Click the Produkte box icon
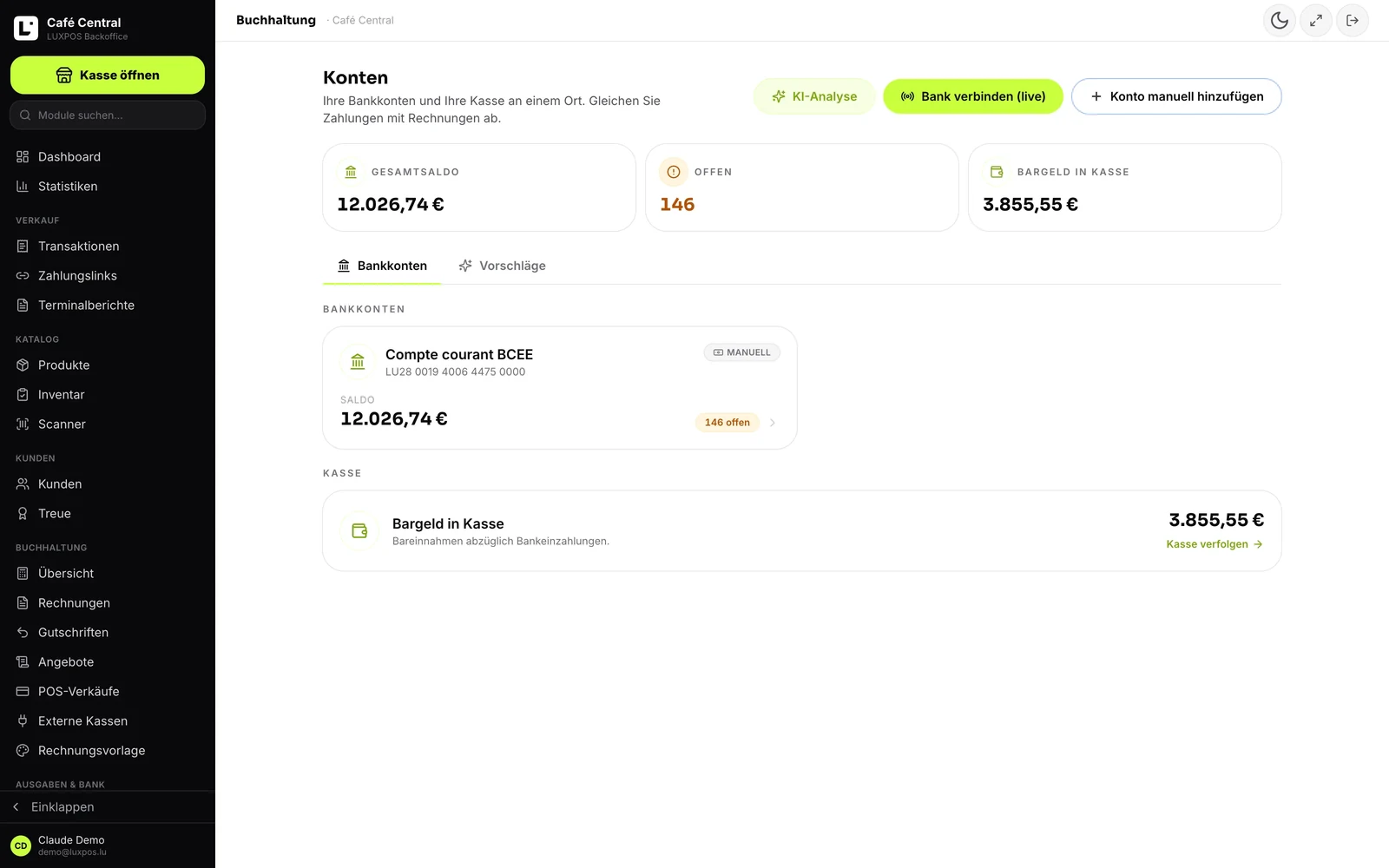The width and height of the screenshot is (1389, 868). click(23, 365)
